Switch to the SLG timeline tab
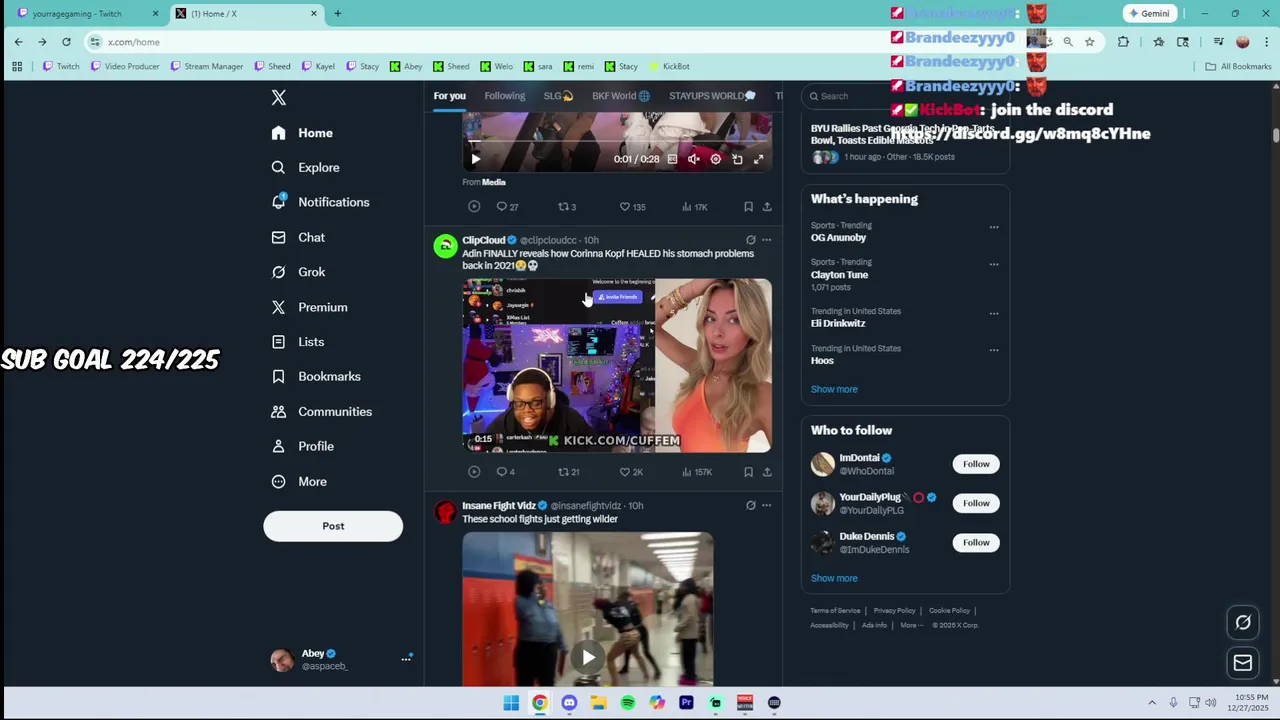Image resolution: width=1280 pixels, height=720 pixels. pyautogui.click(x=558, y=96)
